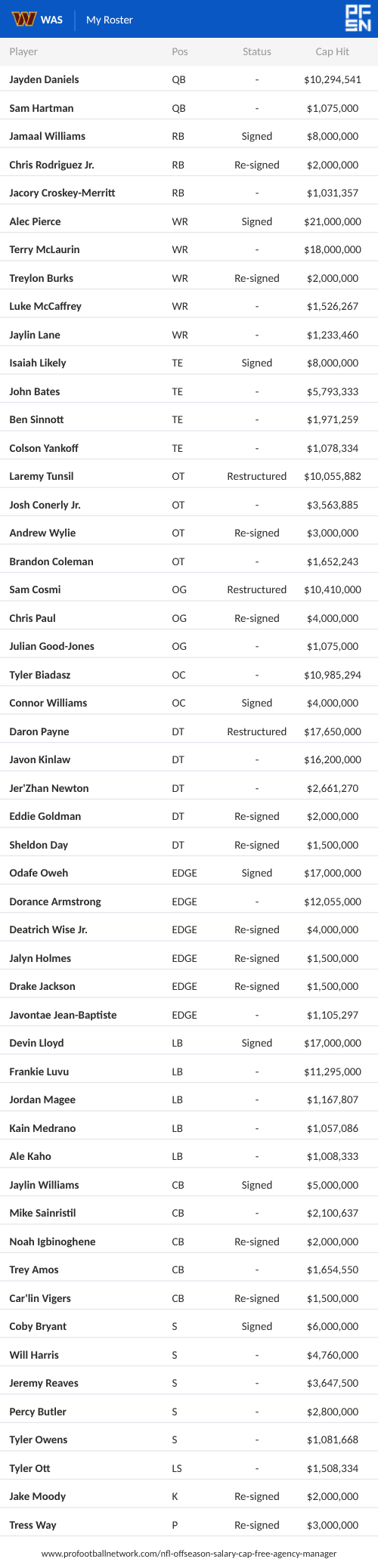
Task: Click Laremy Tunsil's Restructured status
Action: click(x=257, y=476)
